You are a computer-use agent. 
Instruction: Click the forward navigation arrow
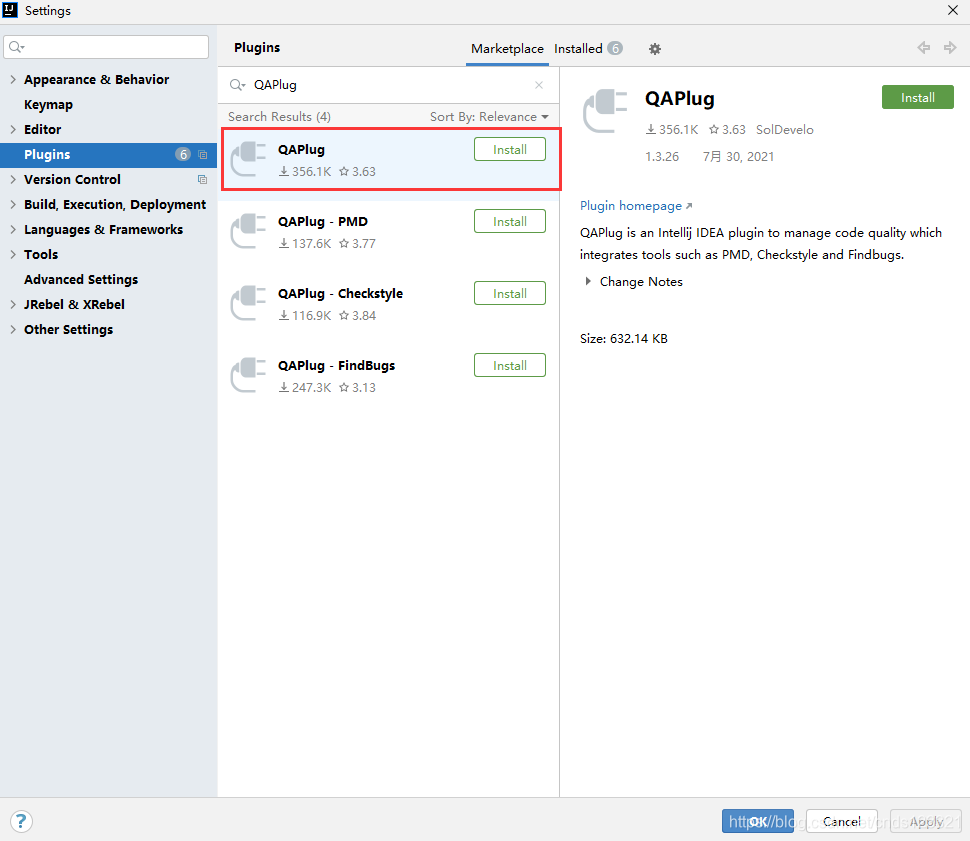tap(950, 48)
